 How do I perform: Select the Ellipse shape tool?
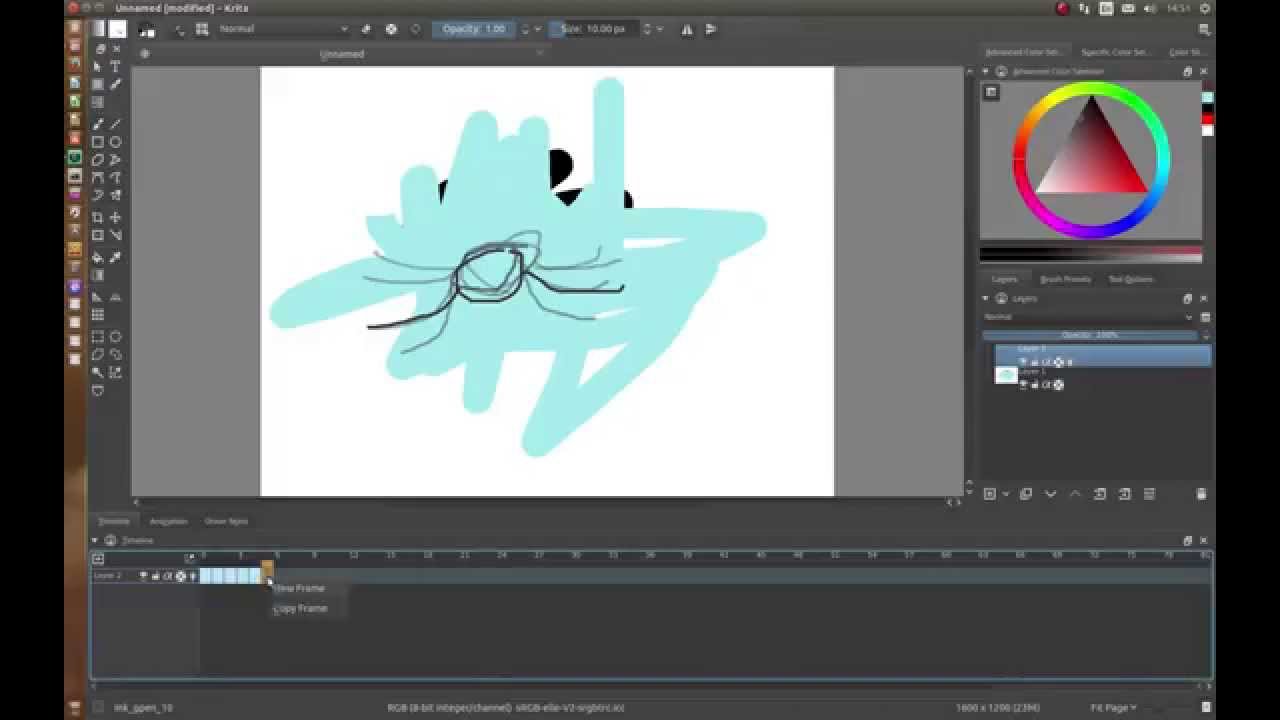pos(115,142)
